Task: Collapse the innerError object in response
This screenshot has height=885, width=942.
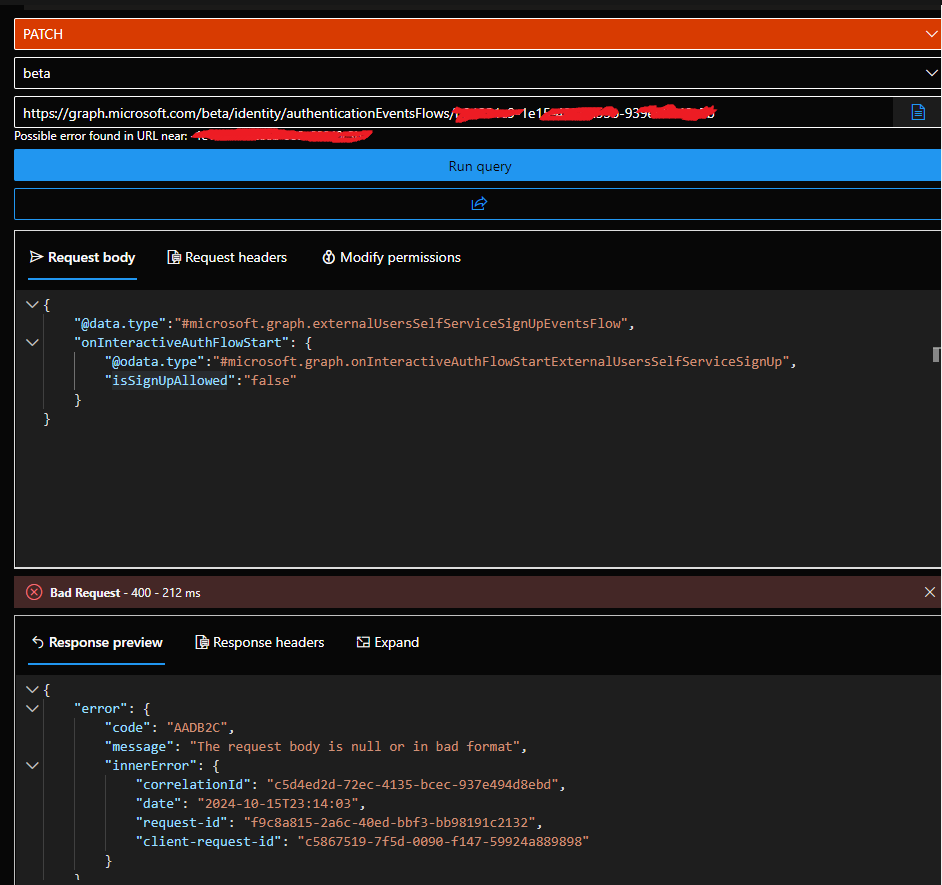Action: pos(31,765)
